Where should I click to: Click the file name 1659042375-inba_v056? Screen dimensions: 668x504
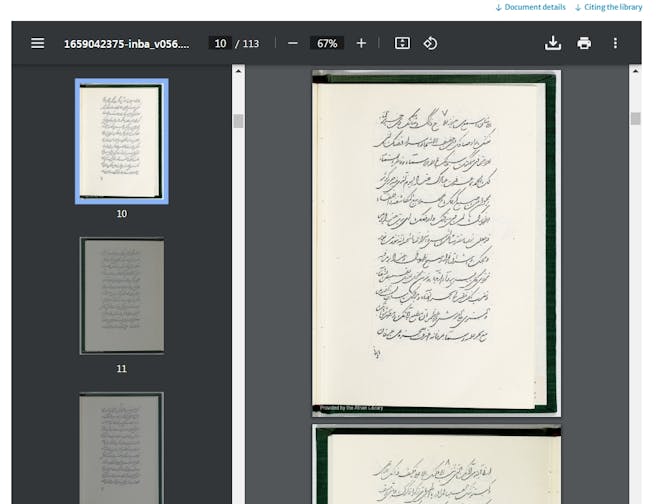(x=127, y=44)
